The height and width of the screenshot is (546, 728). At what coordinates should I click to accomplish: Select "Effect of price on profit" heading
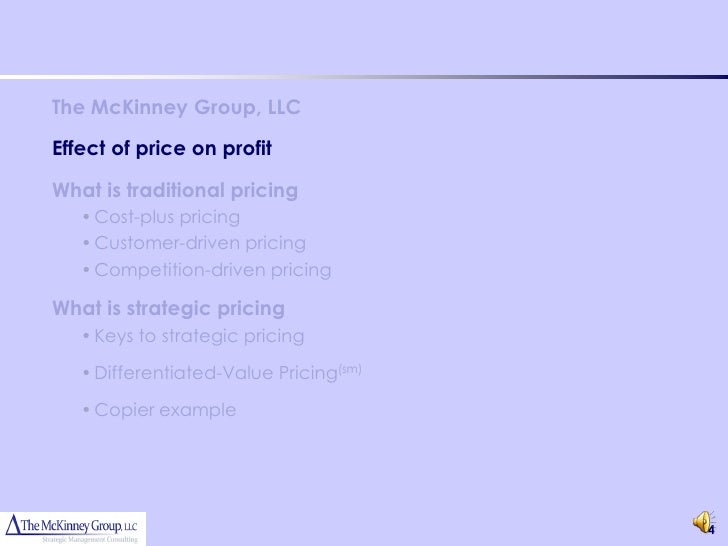click(x=162, y=148)
